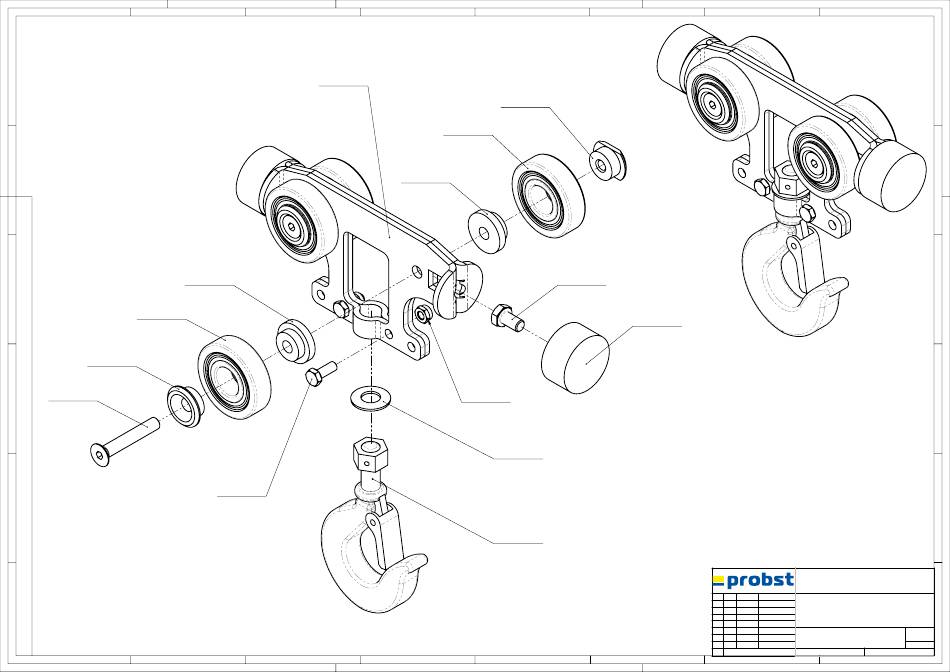The image size is (950, 672).
Task: Click the probst logo in title block
Action: click(753, 581)
